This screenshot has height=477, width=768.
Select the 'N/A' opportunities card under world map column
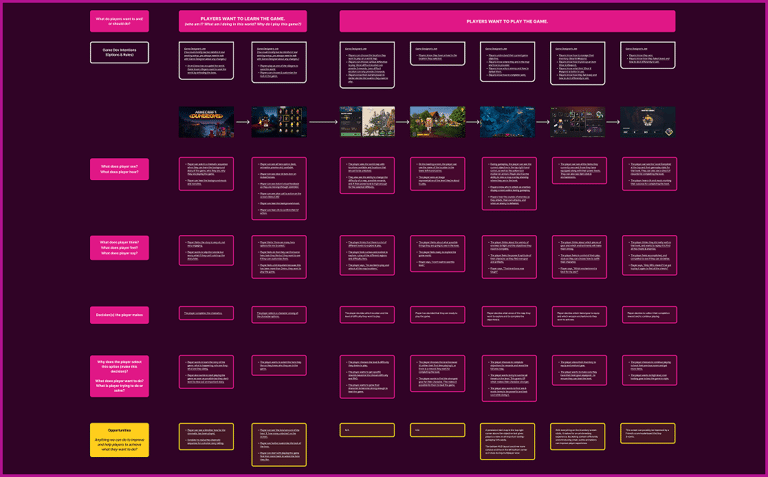(x=367, y=430)
